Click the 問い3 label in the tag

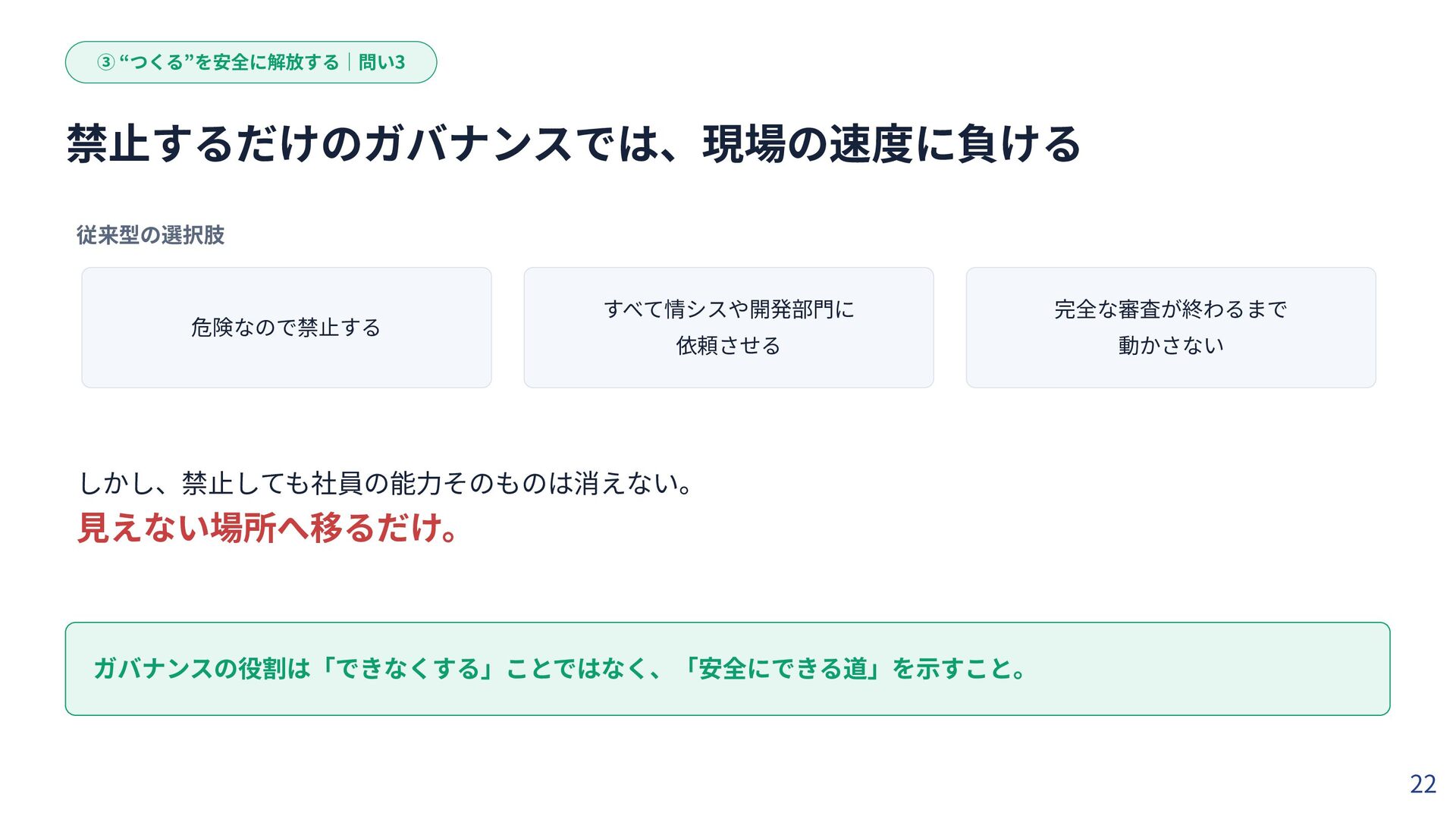381,62
